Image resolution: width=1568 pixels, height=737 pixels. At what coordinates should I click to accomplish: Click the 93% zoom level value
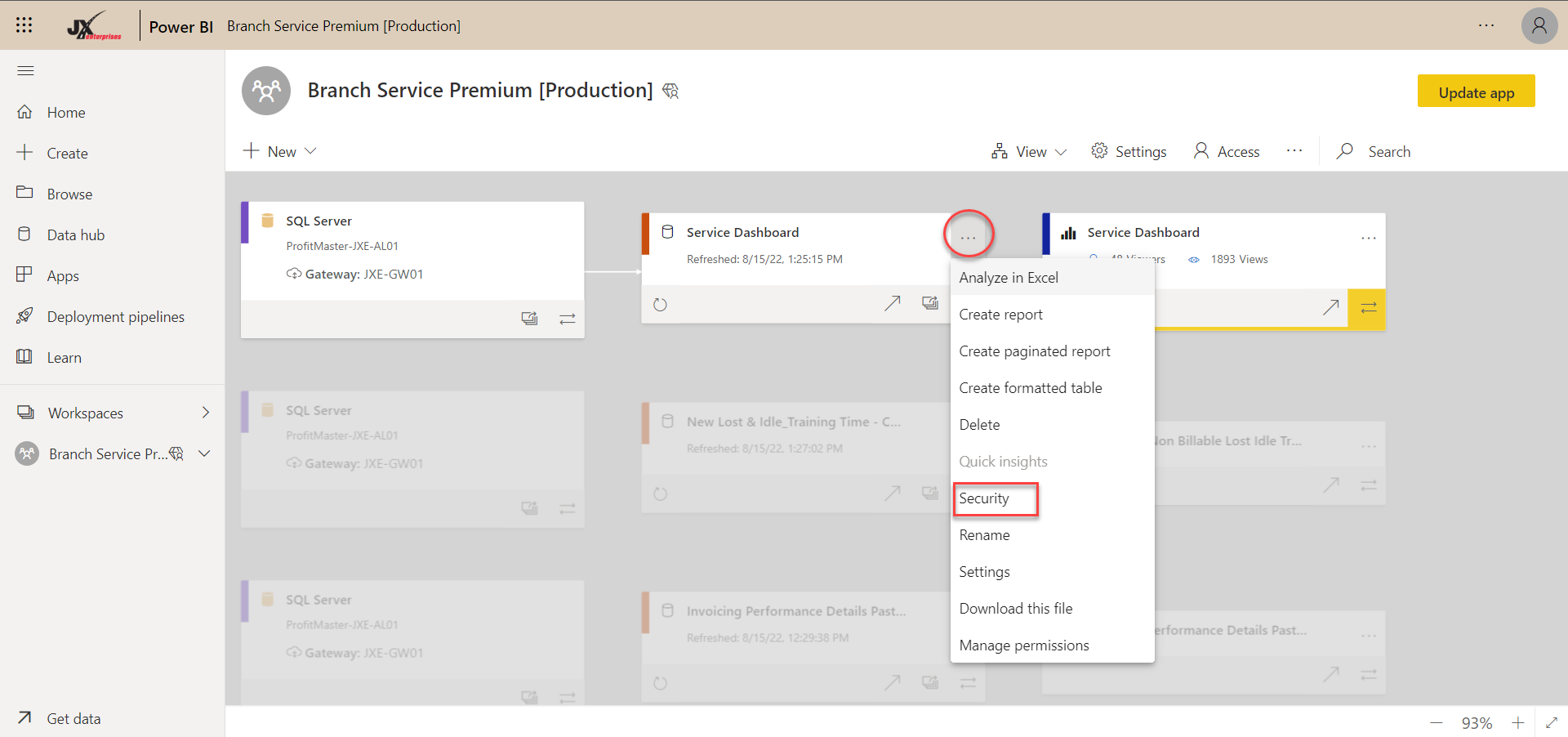[x=1477, y=723]
